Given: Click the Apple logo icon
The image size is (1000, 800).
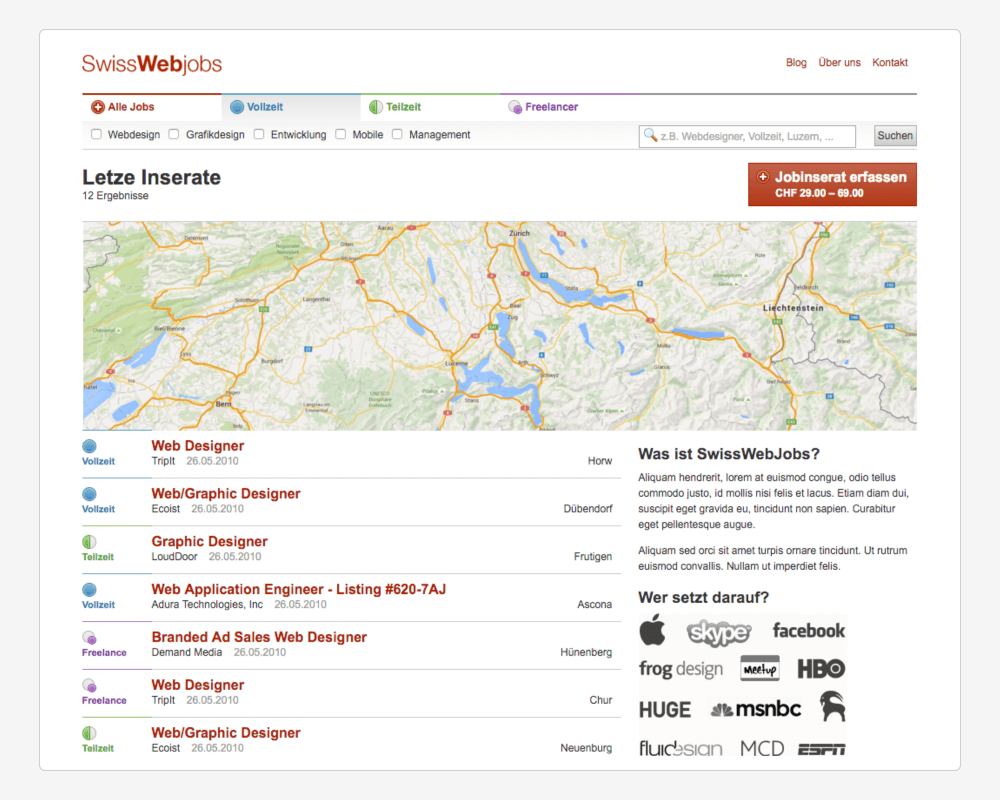Looking at the screenshot, I should click(652, 631).
